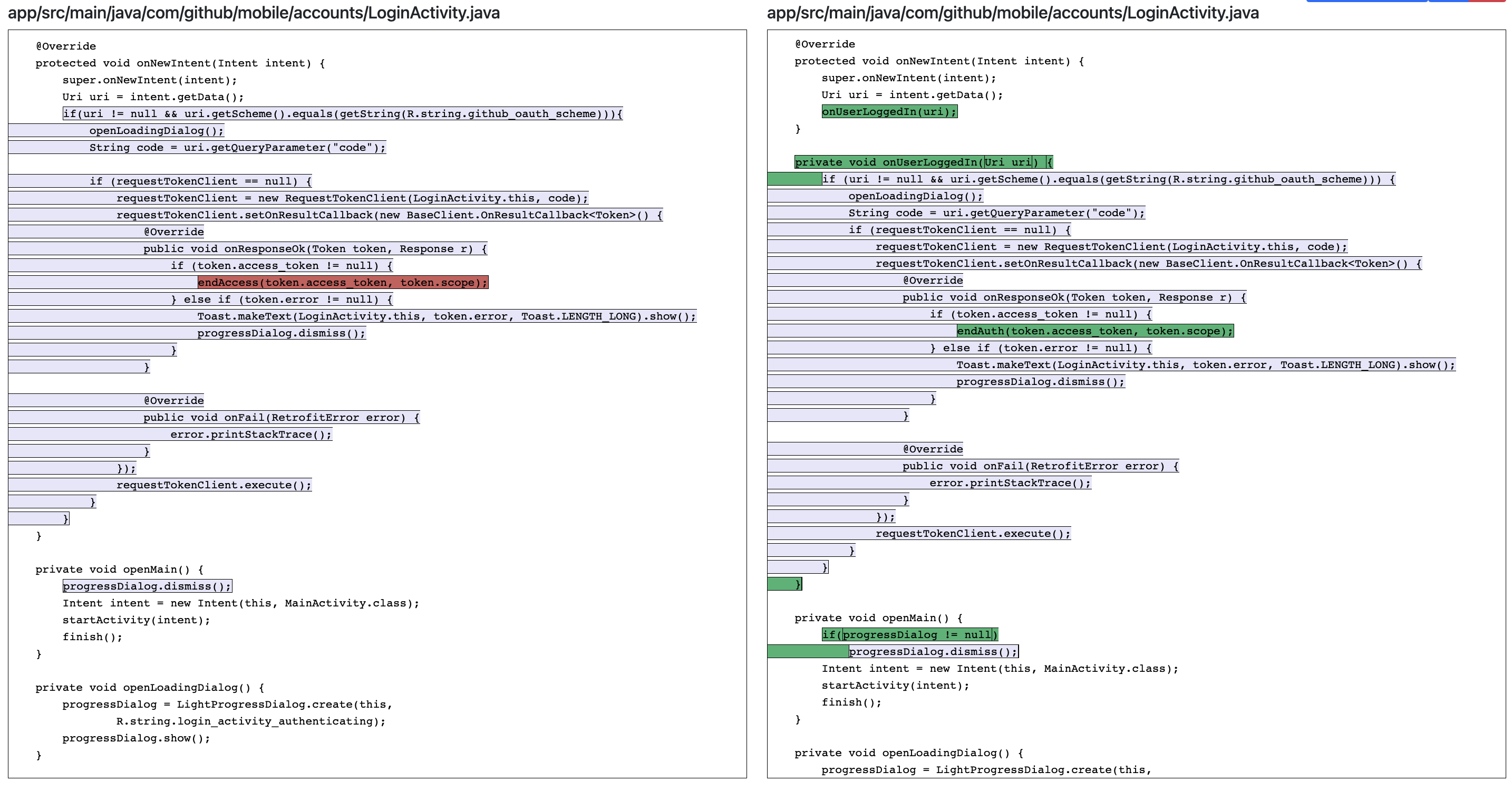Click 'if(uri != null && uri.getScheme()' line in left pane

pos(343,114)
